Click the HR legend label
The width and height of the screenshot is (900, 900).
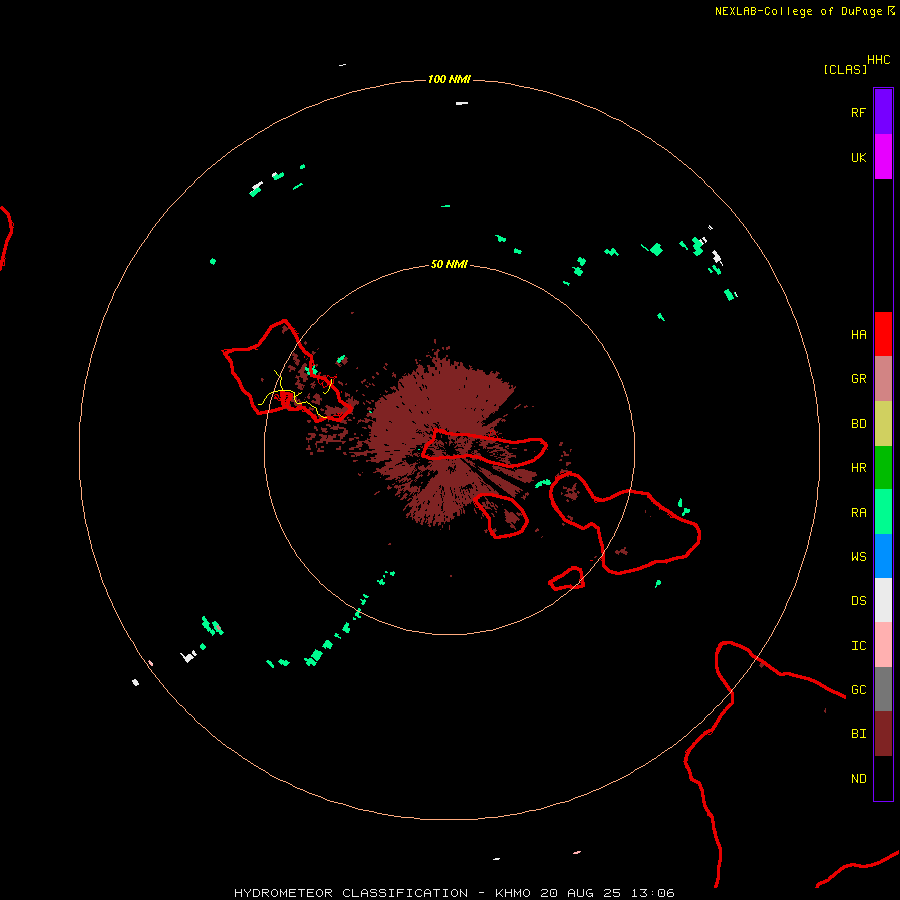859,468
